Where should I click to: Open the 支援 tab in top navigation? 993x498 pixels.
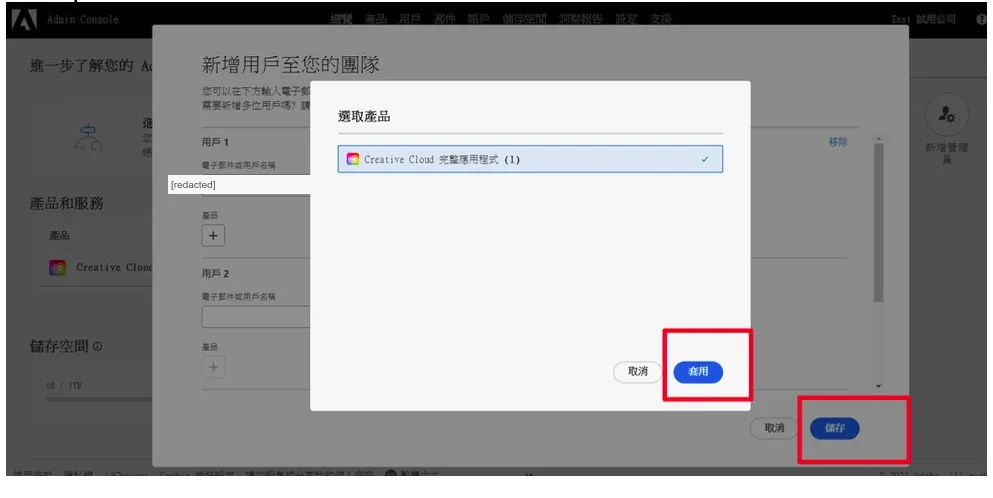pyautogui.click(x=661, y=19)
